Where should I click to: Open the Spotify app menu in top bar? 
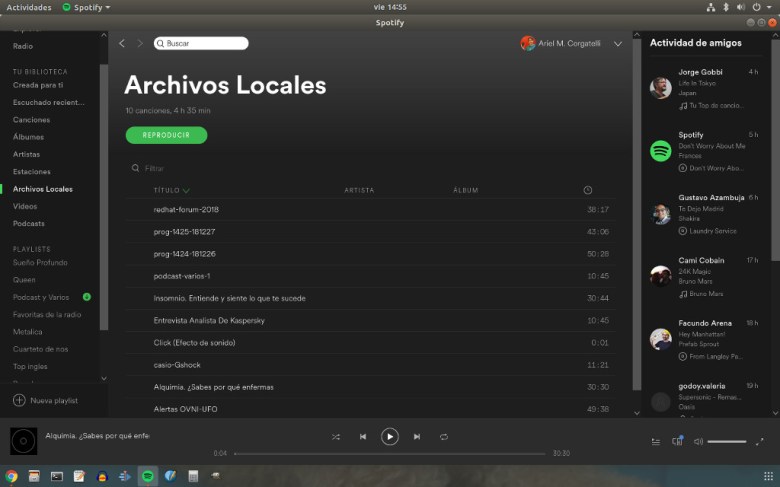(86, 7)
